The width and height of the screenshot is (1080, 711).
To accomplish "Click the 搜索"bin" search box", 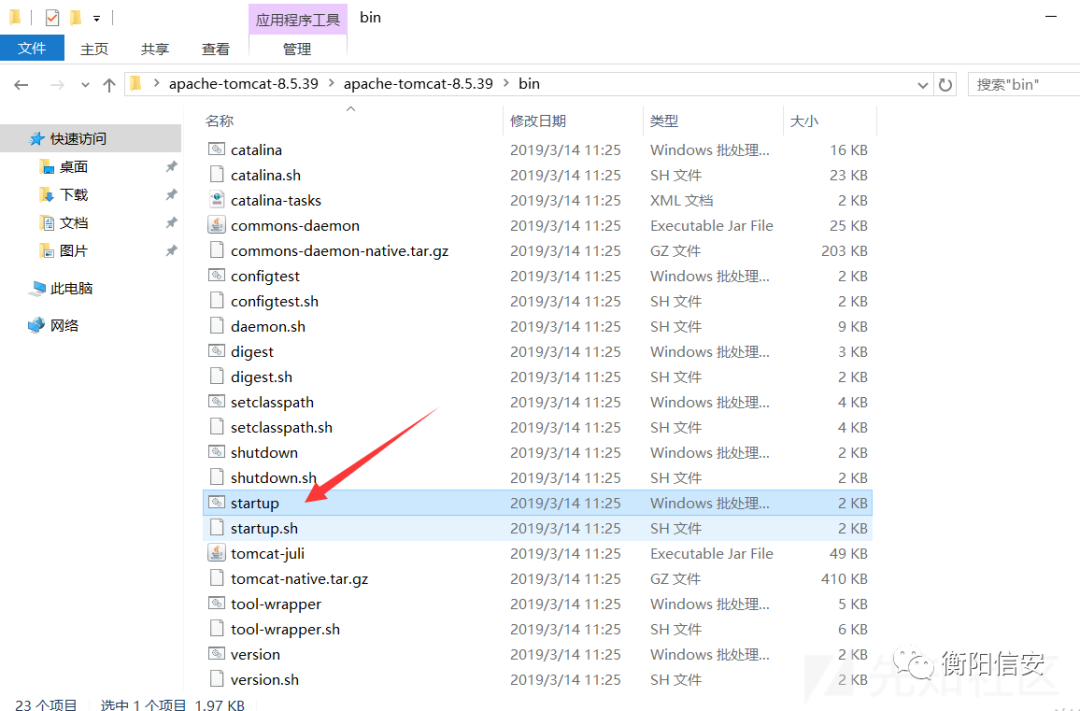I will [x=1024, y=85].
